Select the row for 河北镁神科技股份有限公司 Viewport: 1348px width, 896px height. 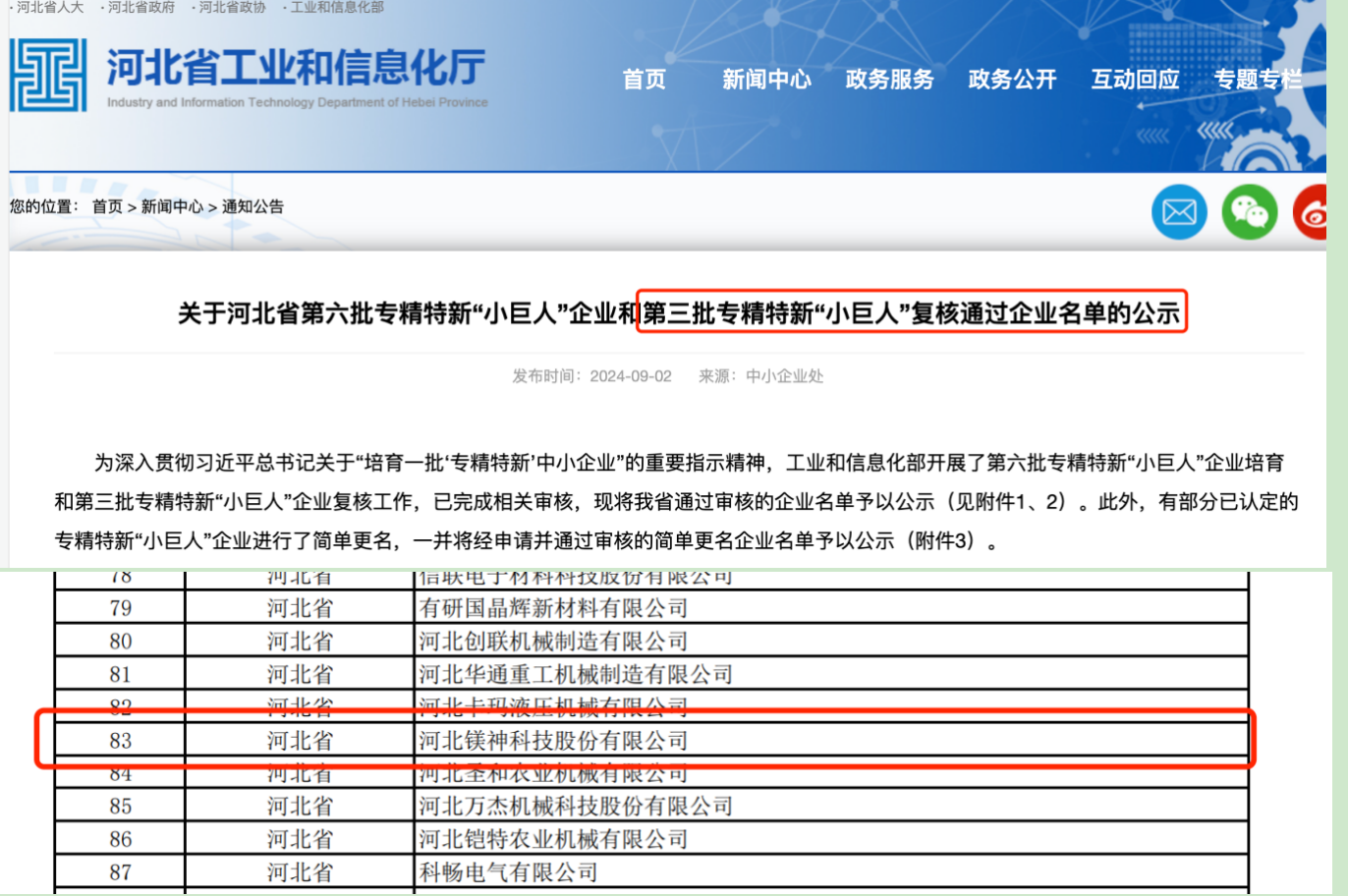pyautogui.click(x=553, y=741)
